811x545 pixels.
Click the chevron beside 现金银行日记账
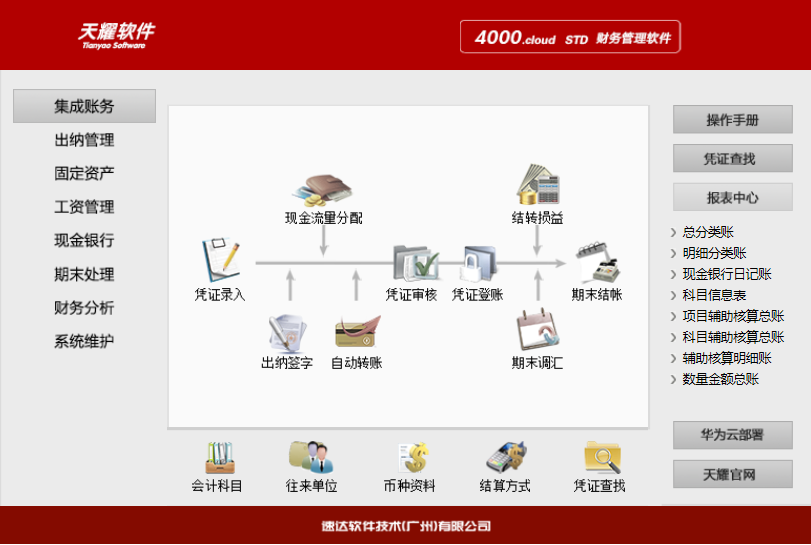pyautogui.click(x=673, y=275)
